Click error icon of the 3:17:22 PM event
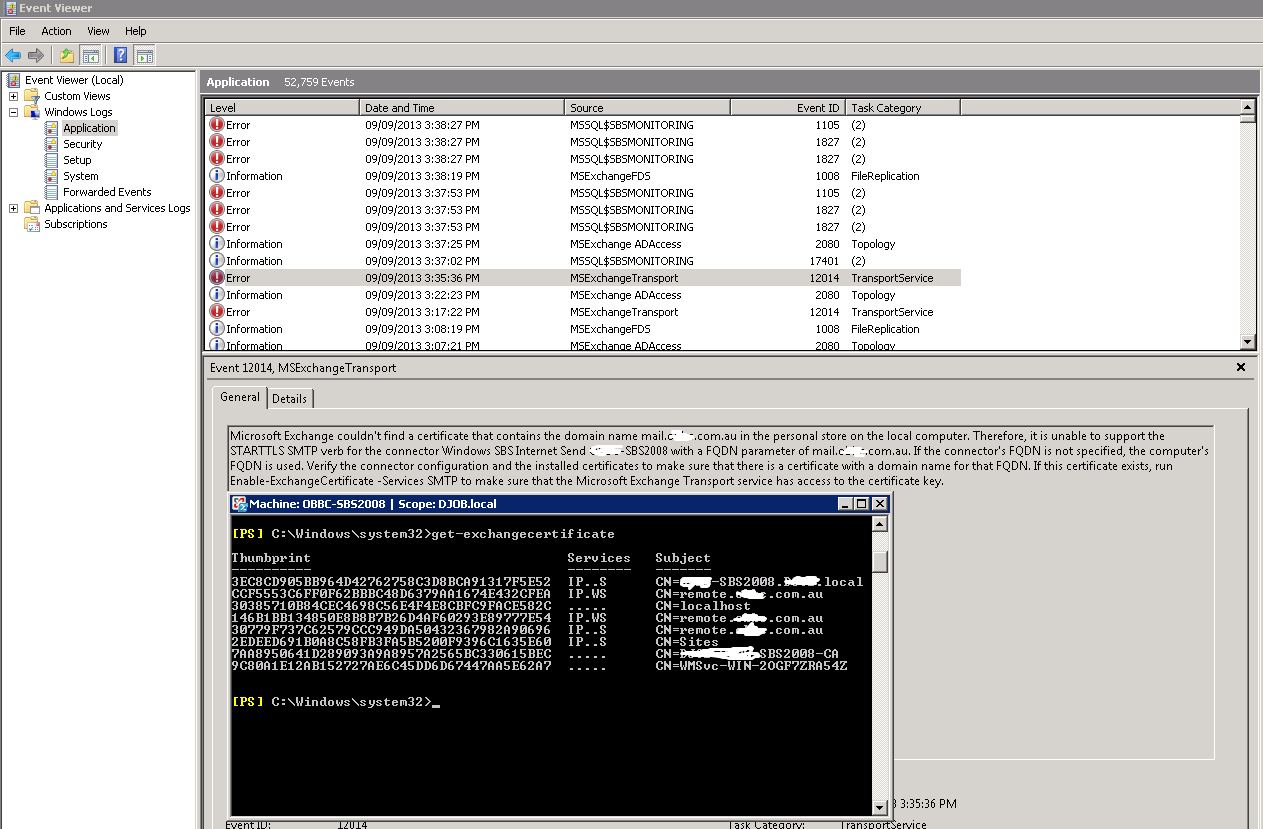Screen dimensions: 1263x829 [x=217, y=312]
